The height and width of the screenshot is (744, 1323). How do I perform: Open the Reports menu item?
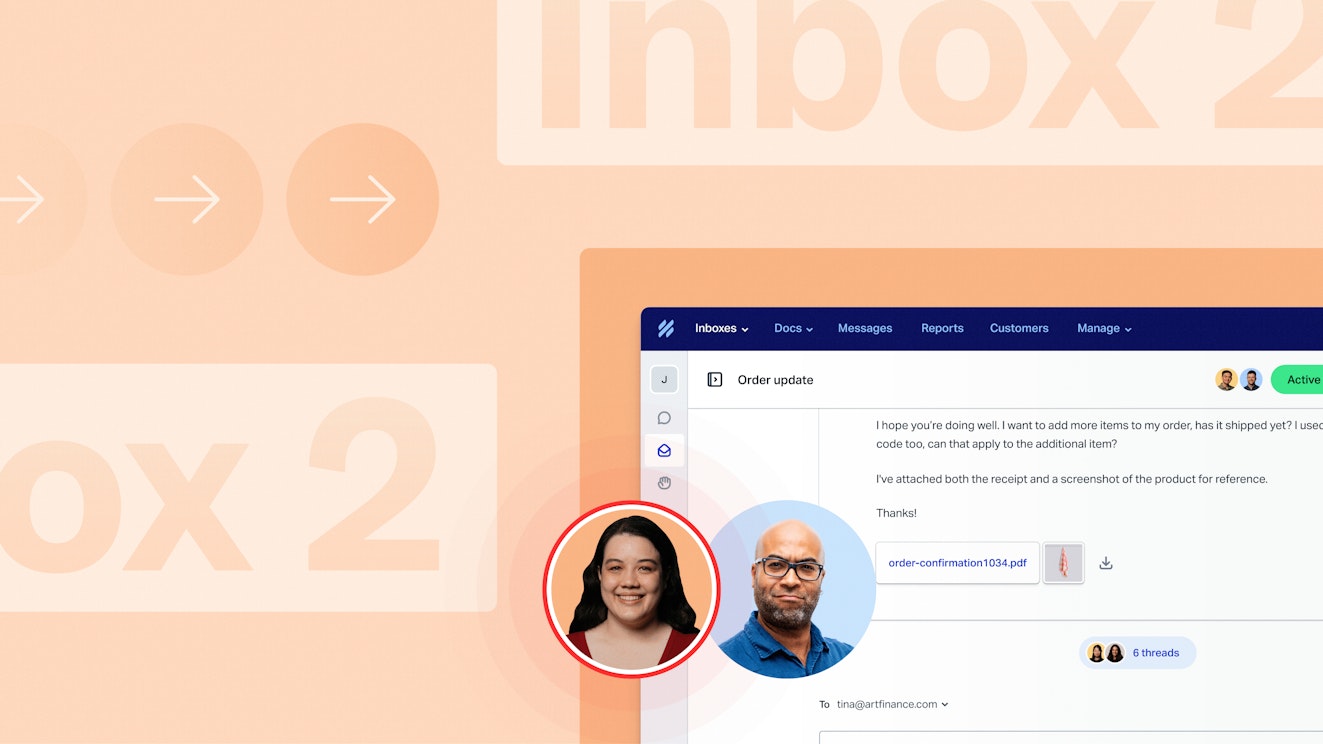tap(942, 328)
